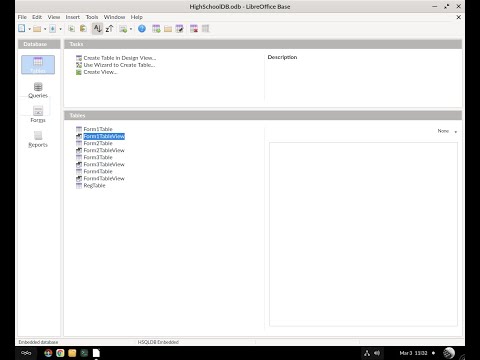This screenshot has width=480, height=360.
Task: Click the volume speaker tray icon
Action: (377, 353)
